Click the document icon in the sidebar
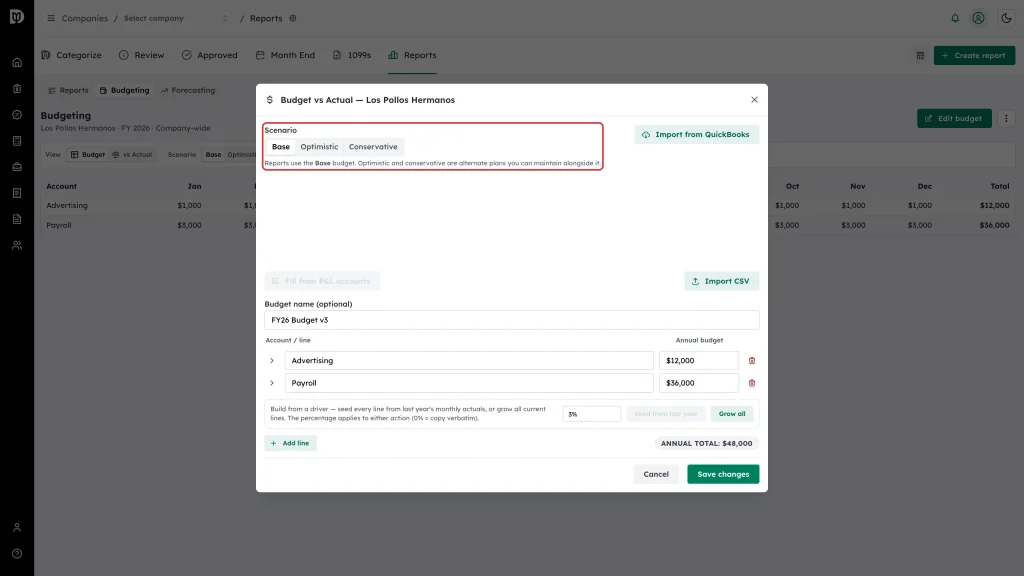1024x576 pixels. point(17,219)
